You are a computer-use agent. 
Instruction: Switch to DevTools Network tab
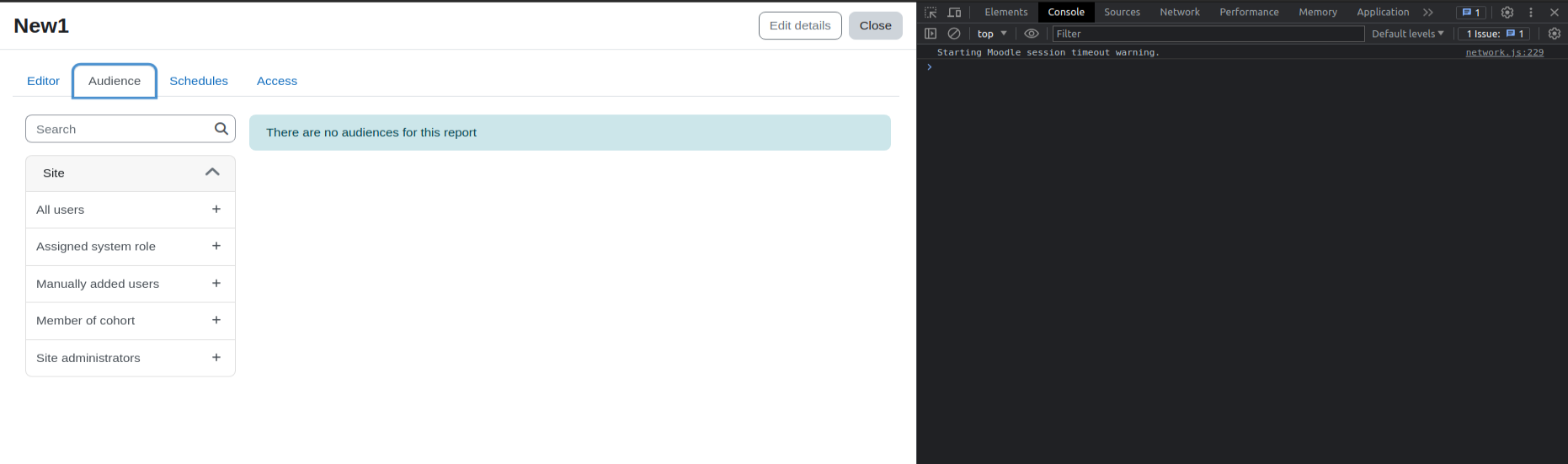point(1180,12)
